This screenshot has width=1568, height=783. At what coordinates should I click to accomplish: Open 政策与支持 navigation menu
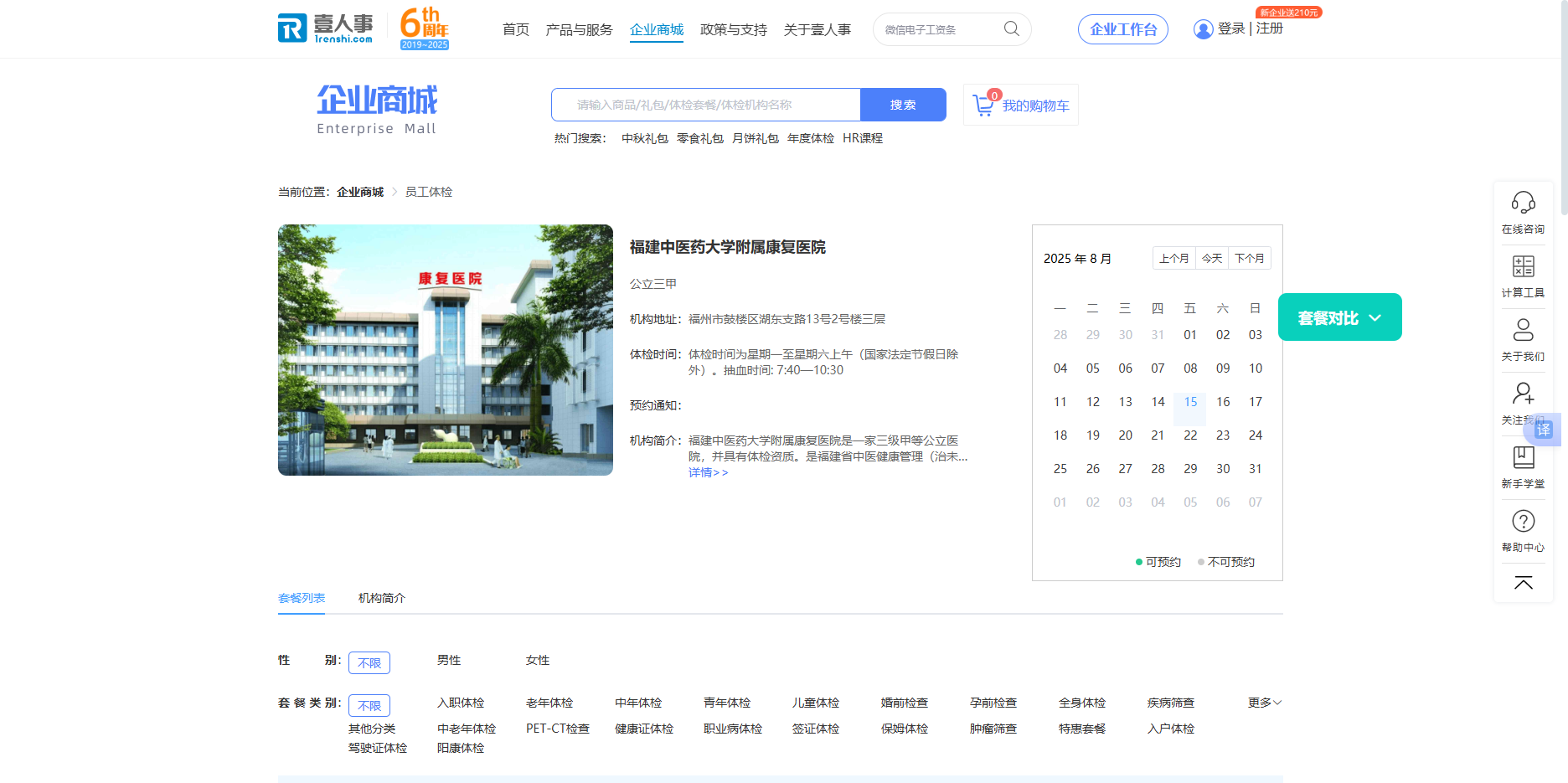(x=734, y=29)
